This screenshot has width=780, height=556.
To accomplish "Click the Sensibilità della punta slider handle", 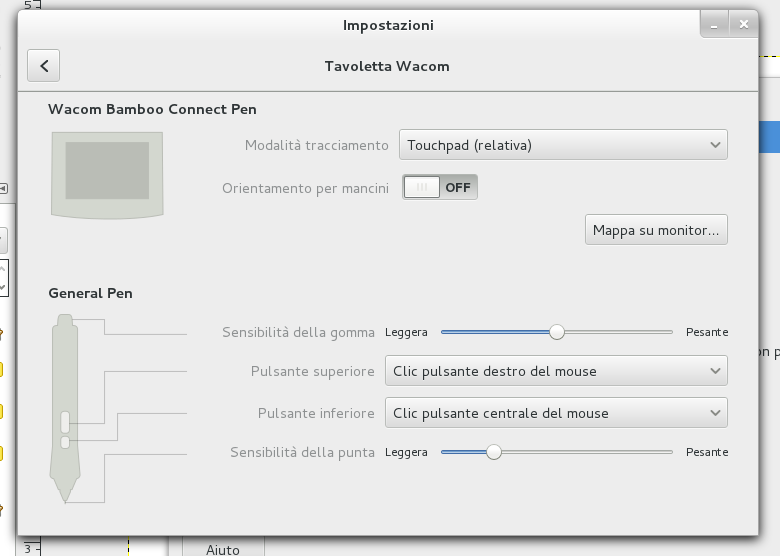I will 493,452.
